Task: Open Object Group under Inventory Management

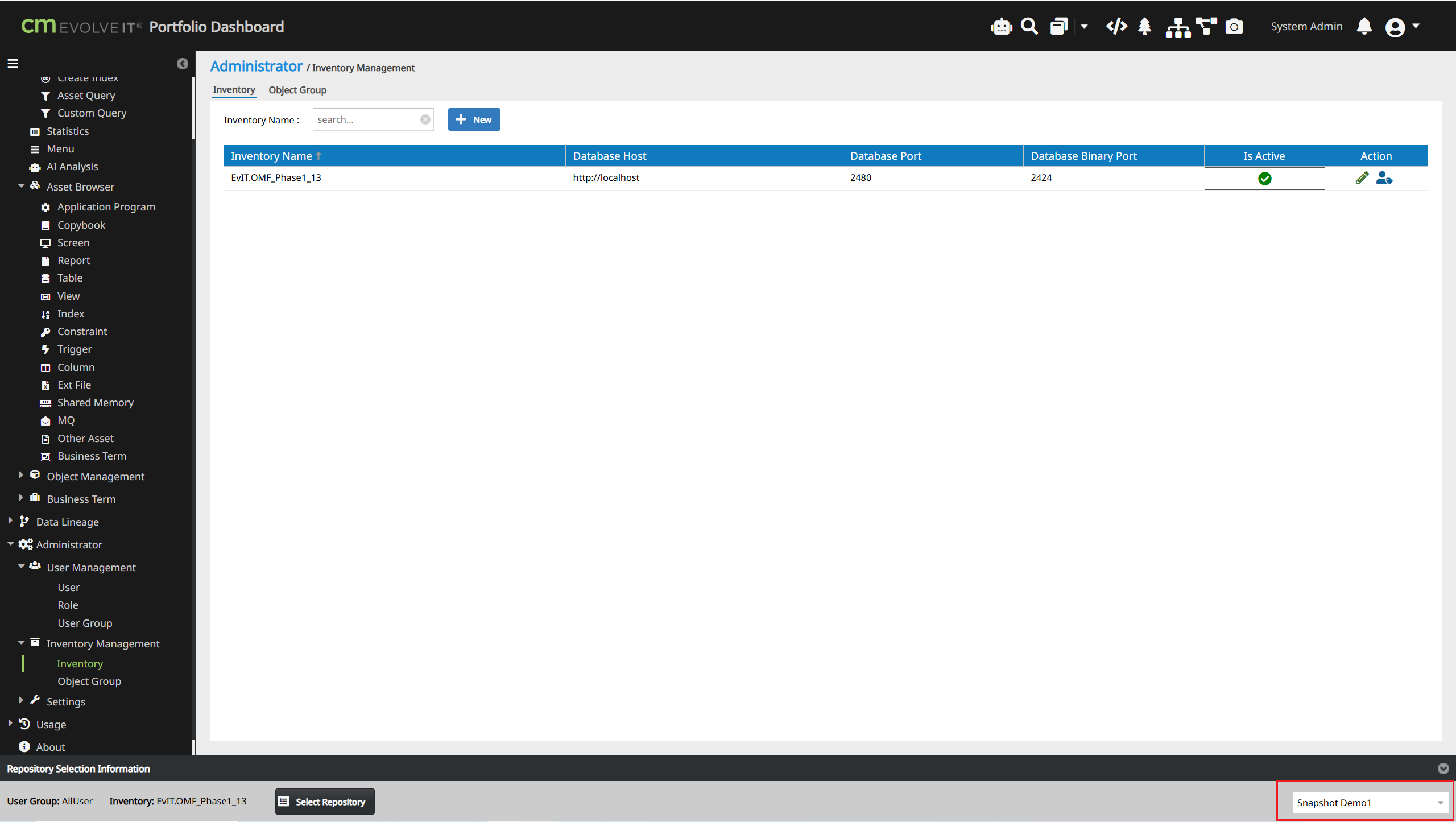Action: tap(89, 681)
